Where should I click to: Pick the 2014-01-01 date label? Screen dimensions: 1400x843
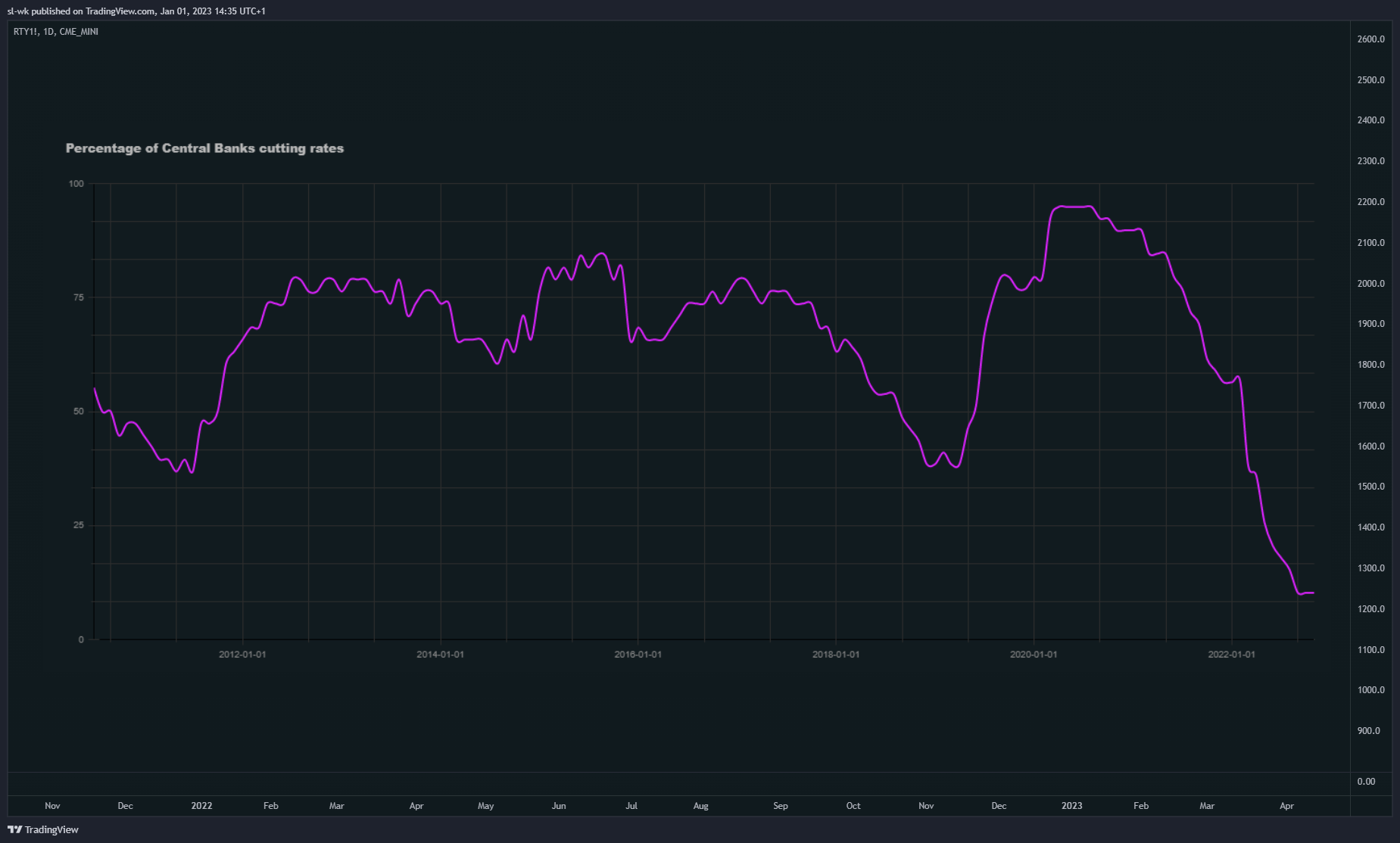(440, 654)
